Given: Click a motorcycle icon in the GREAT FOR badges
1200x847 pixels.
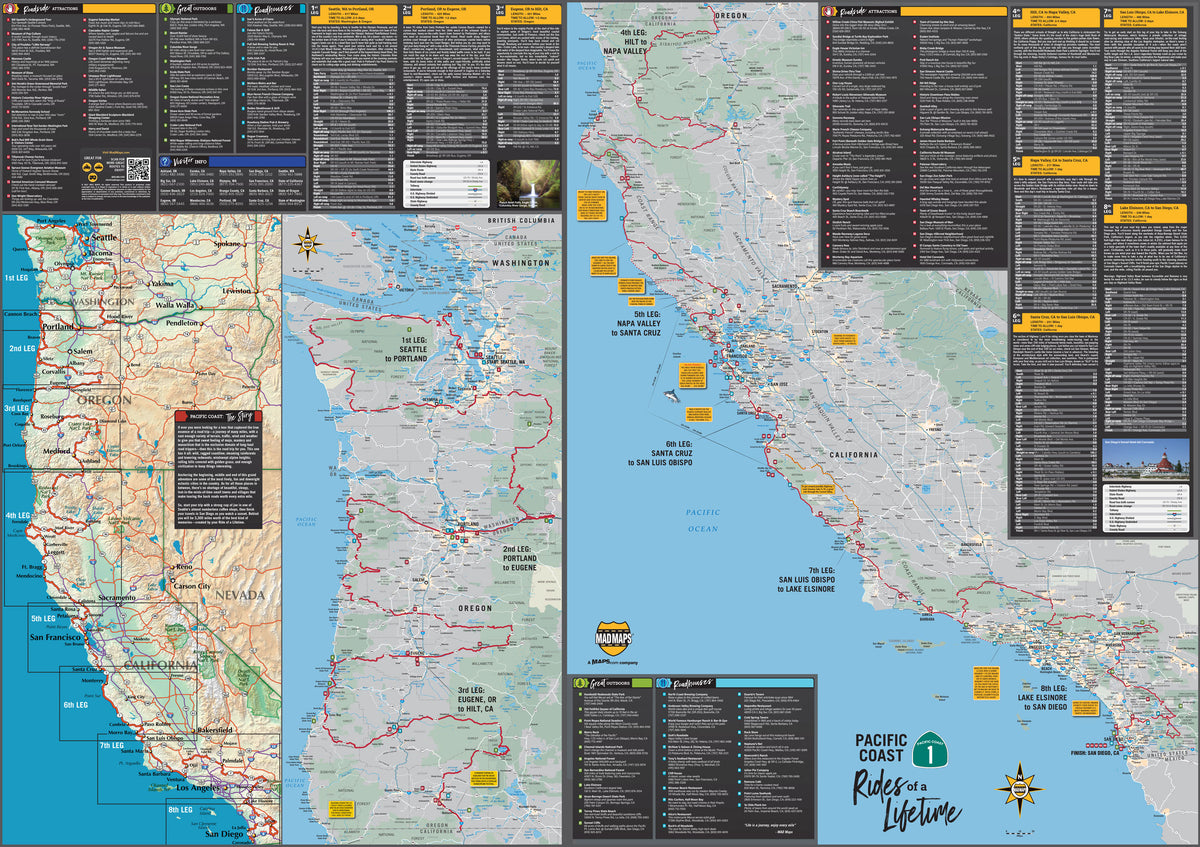Looking at the screenshot, I should [x=87, y=167].
